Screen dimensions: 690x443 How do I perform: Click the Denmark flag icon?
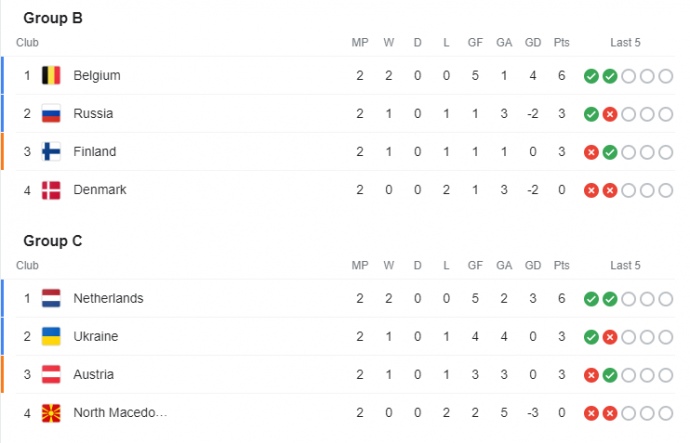[51, 190]
